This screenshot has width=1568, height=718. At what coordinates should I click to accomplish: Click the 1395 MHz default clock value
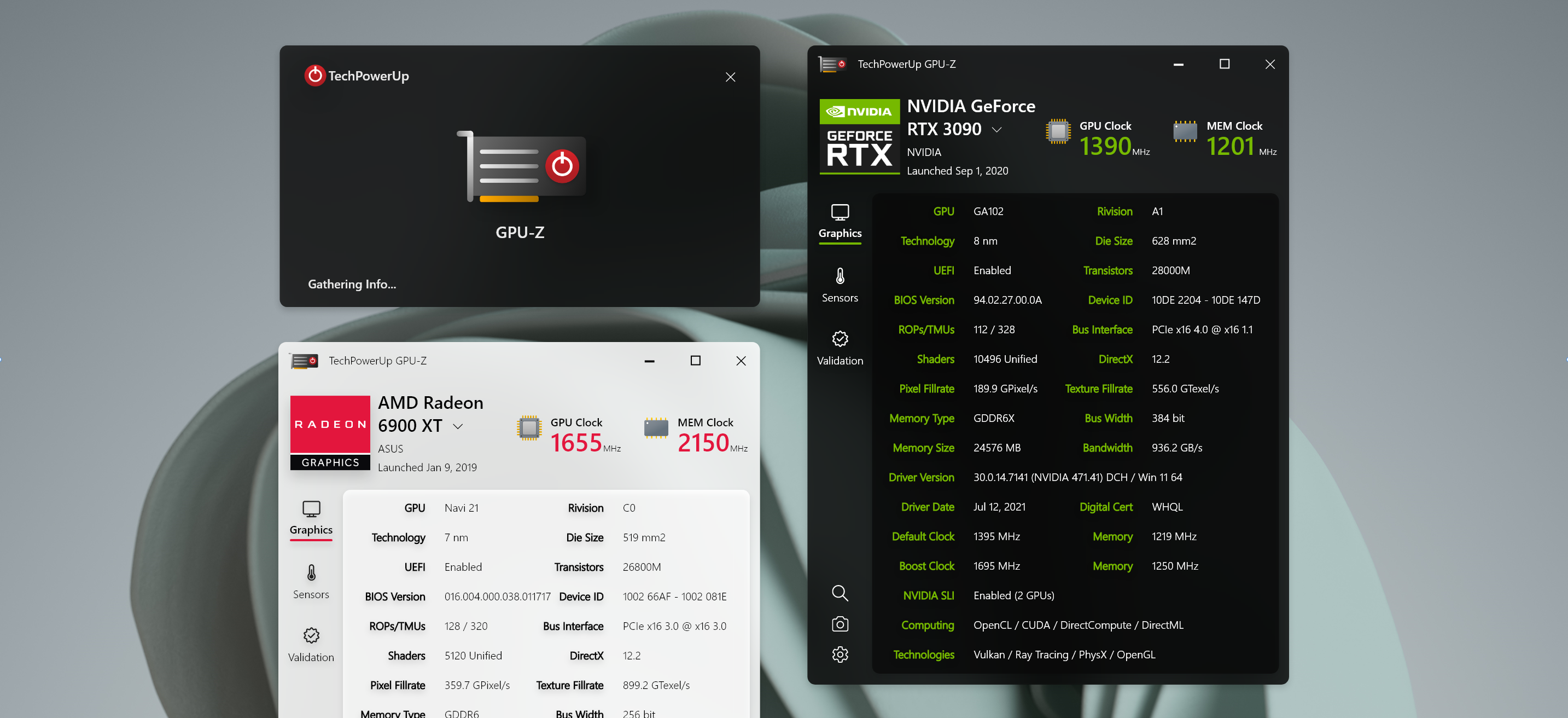(996, 536)
